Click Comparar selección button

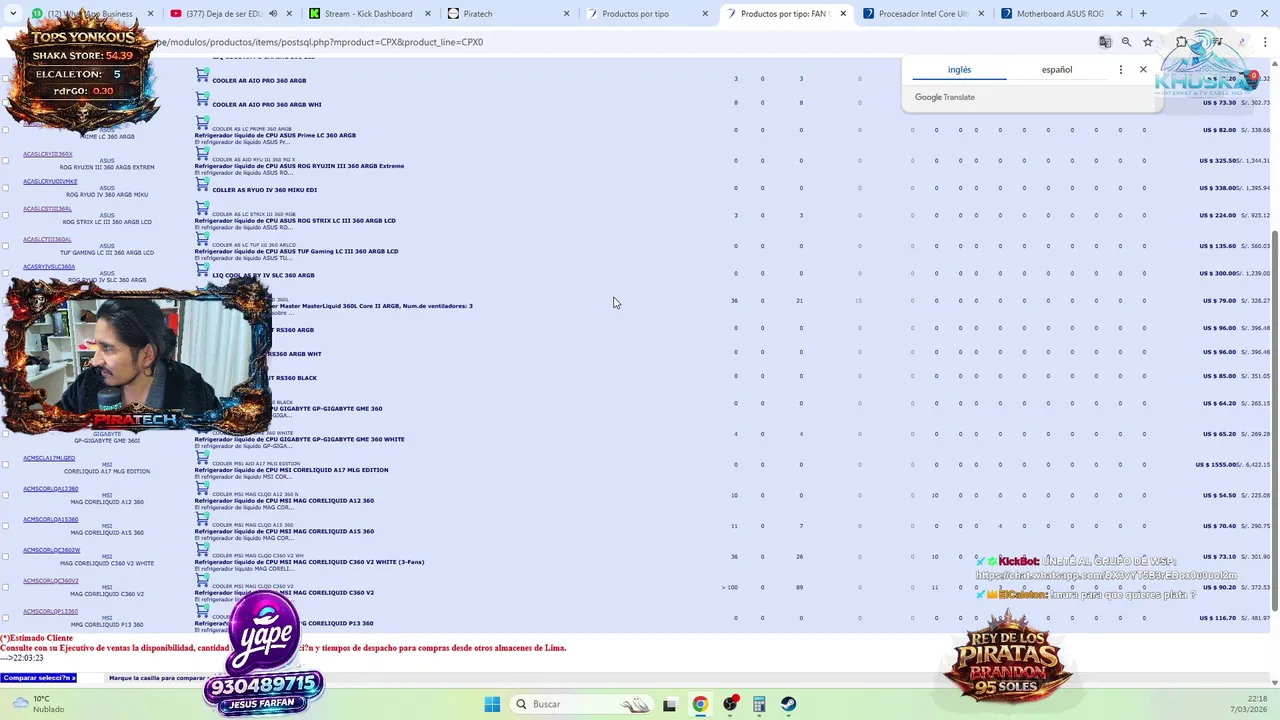click(x=39, y=678)
